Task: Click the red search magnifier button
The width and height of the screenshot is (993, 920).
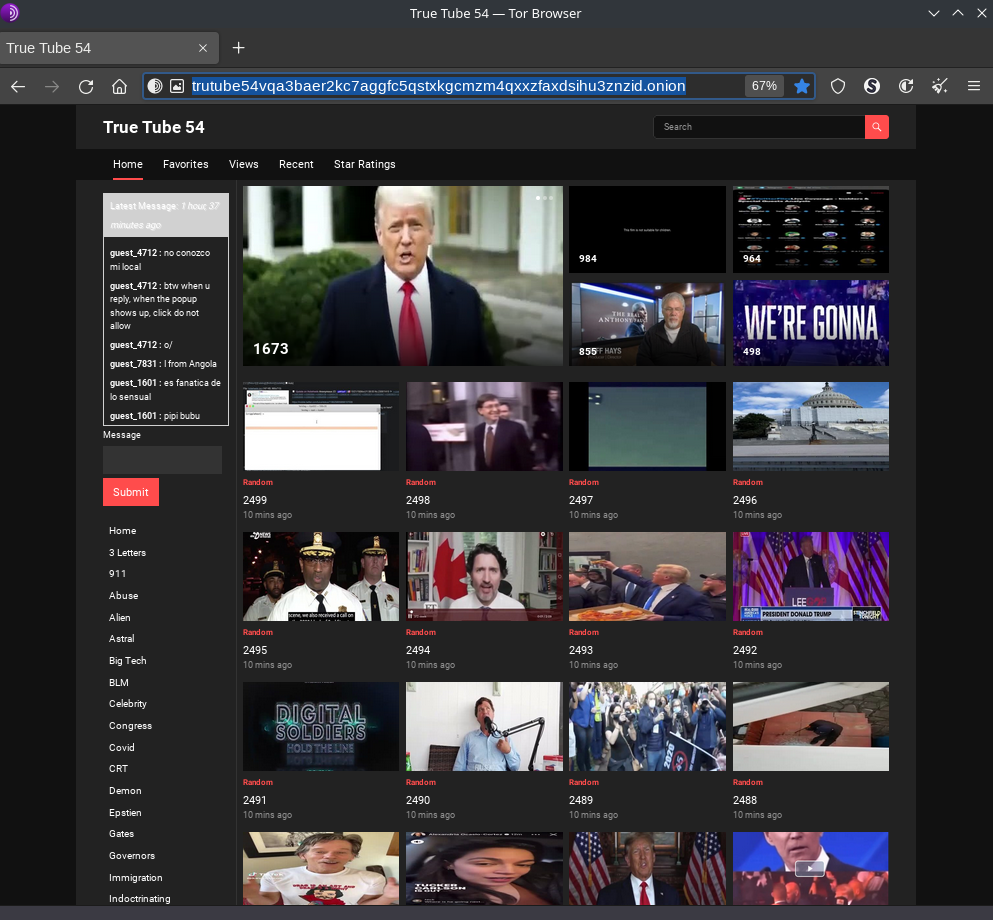Action: (x=876, y=127)
